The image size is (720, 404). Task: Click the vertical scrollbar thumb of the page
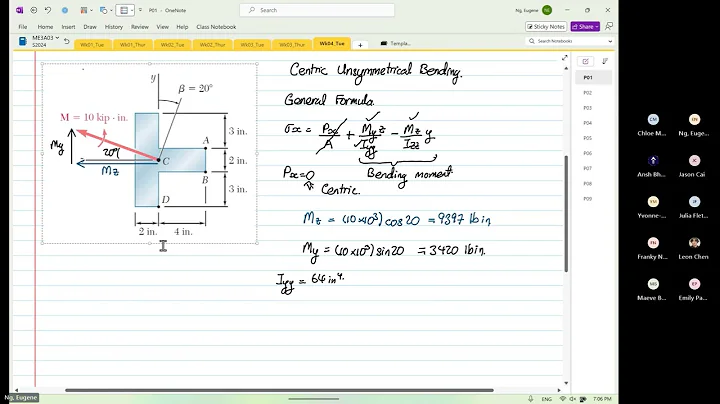pos(566,214)
